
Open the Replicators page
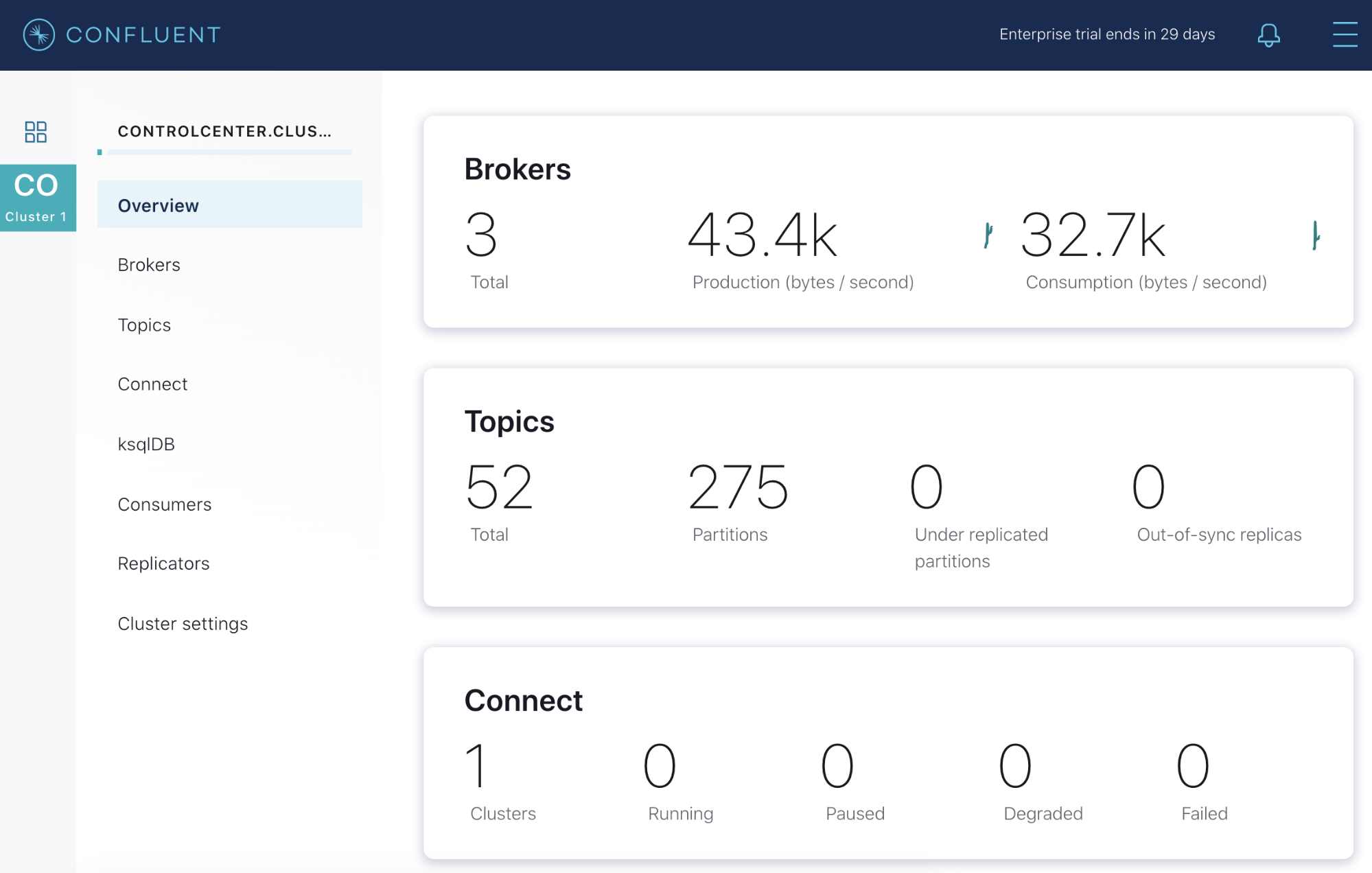163,563
